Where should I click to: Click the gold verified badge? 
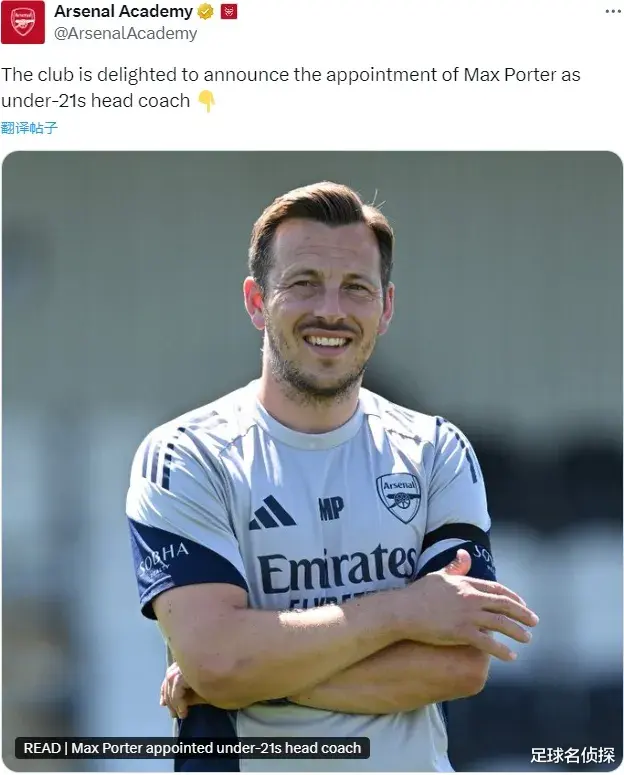(x=205, y=11)
